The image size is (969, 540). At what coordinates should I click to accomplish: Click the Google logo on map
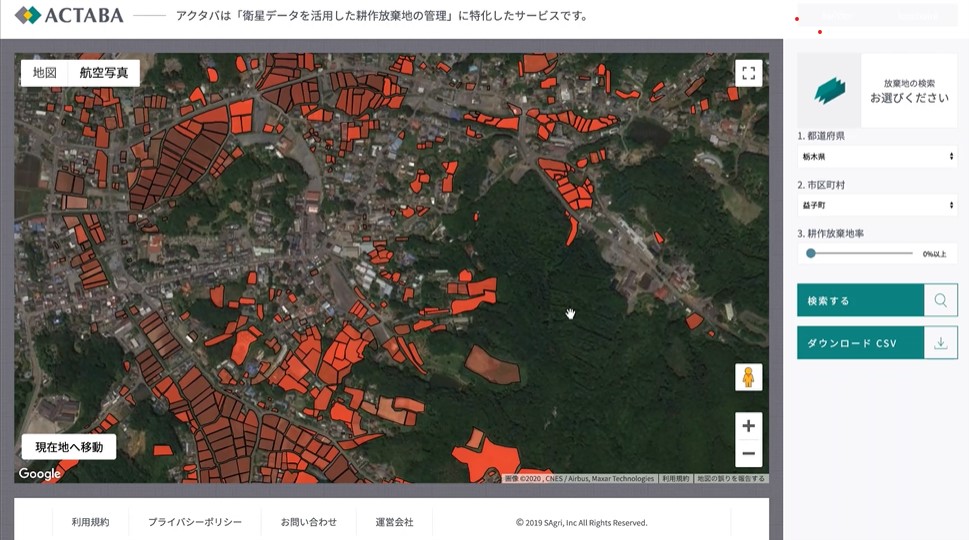(x=40, y=473)
